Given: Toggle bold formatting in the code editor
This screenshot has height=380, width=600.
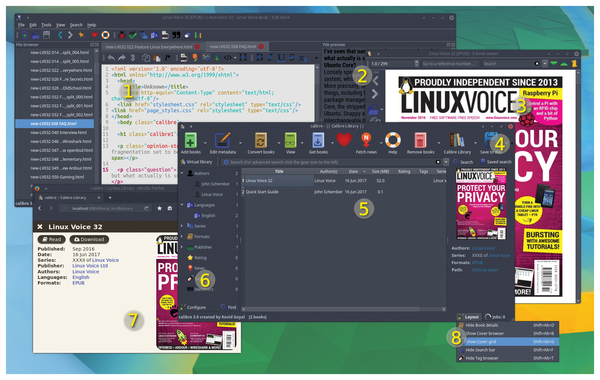Looking at the screenshot, I should click(x=260, y=58).
